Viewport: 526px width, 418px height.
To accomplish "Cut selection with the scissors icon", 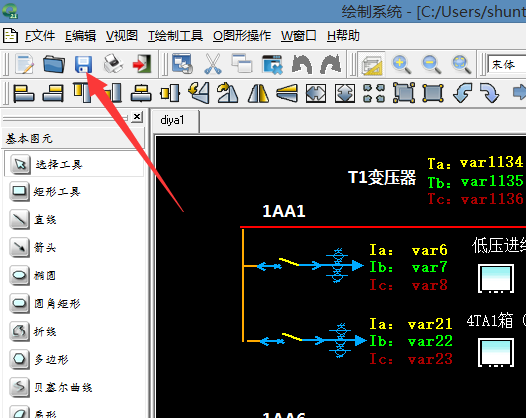I will pos(213,64).
